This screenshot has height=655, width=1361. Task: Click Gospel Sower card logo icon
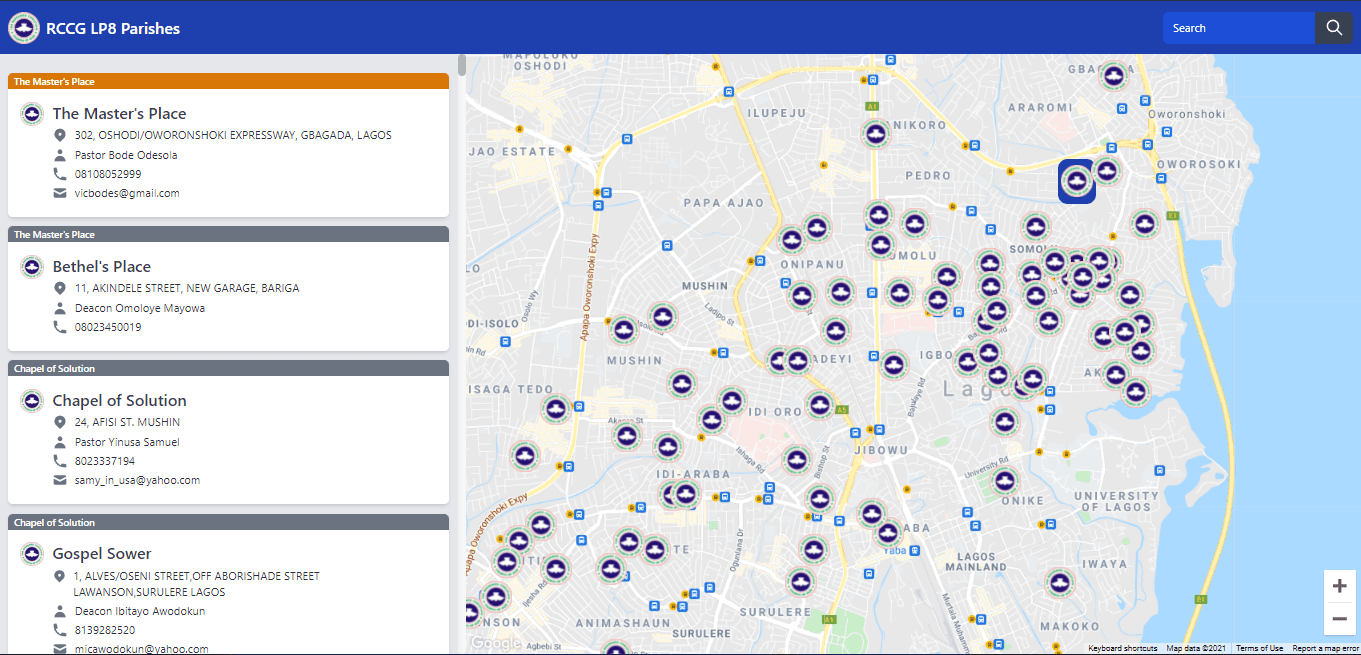coord(32,554)
